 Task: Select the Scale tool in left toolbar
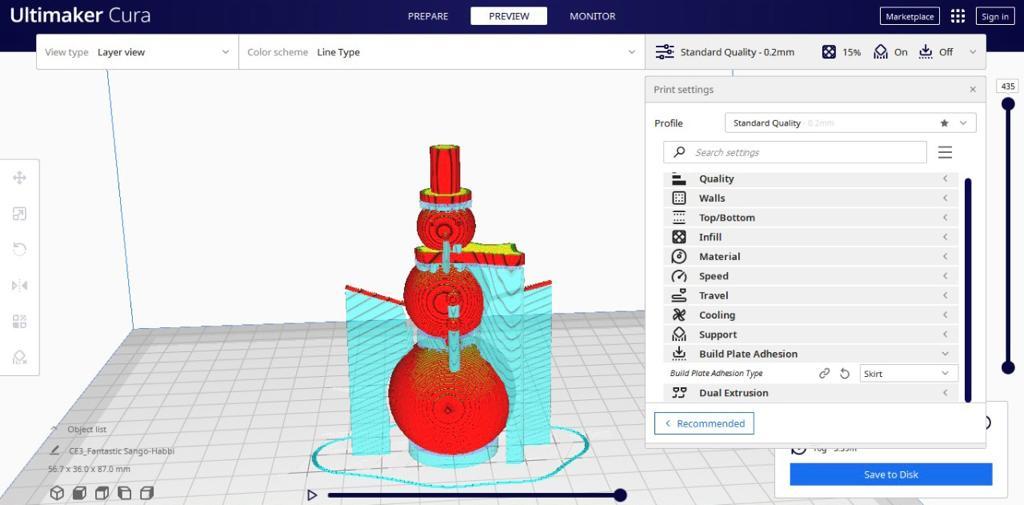click(x=20, y=214)
